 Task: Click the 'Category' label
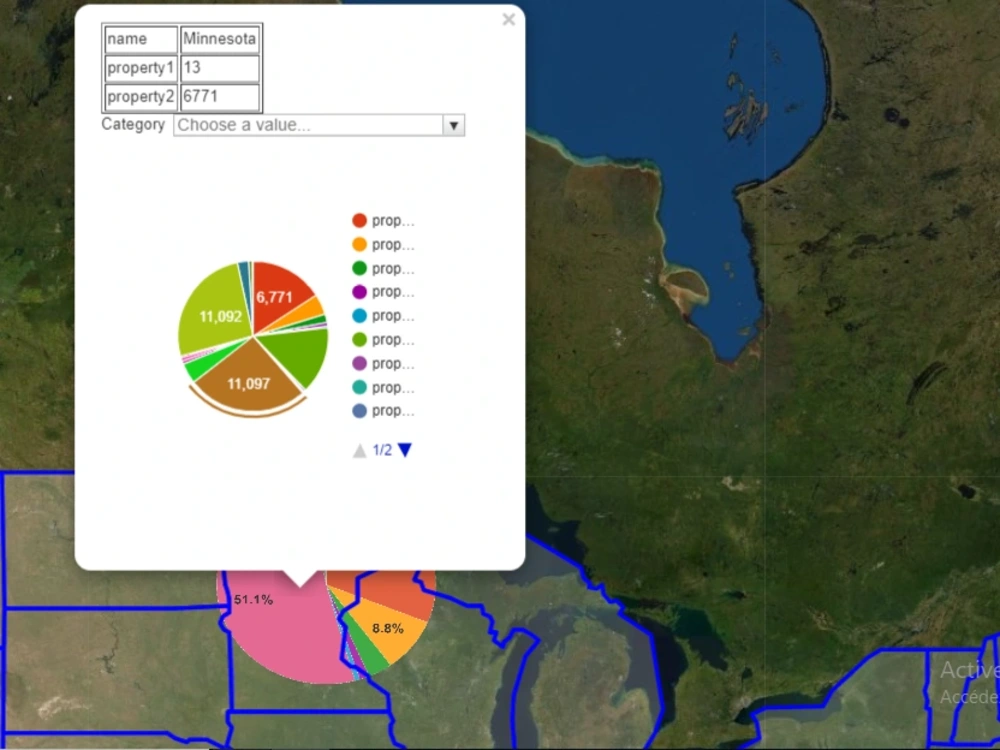point(133,124)
